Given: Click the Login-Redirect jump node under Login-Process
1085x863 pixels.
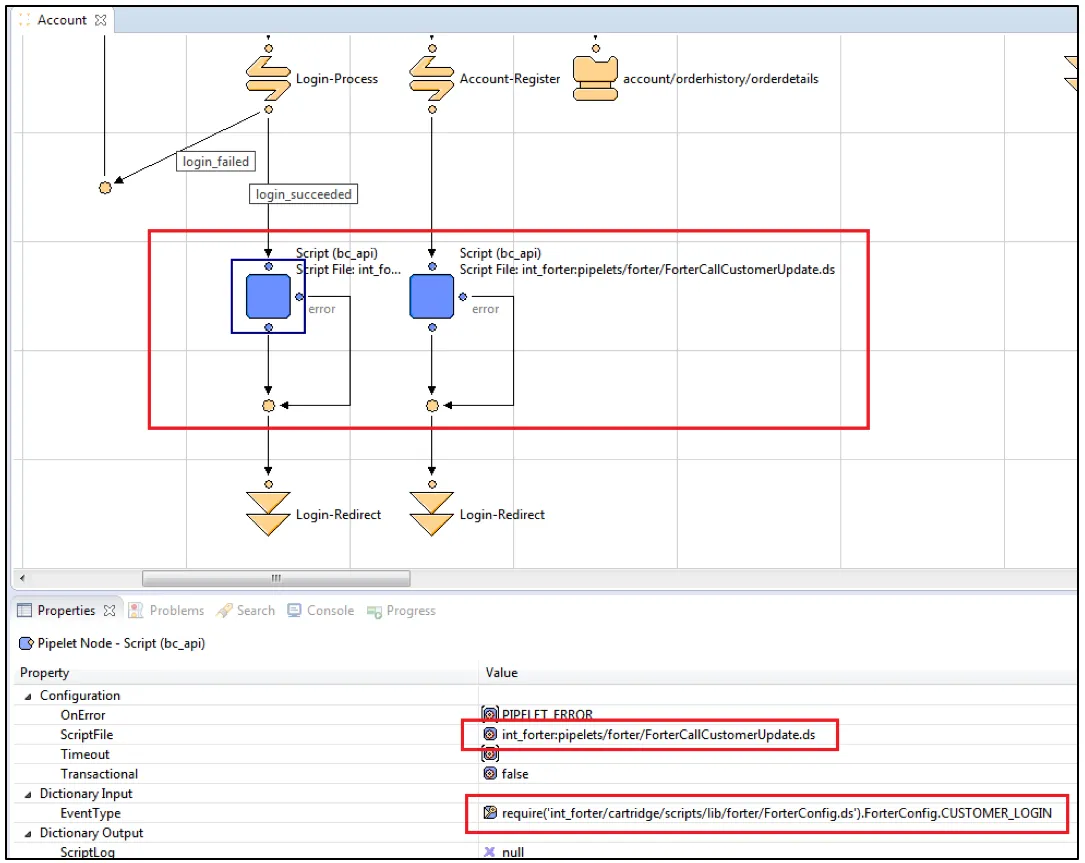Looking at the screenshot, I should coord(268,514).
